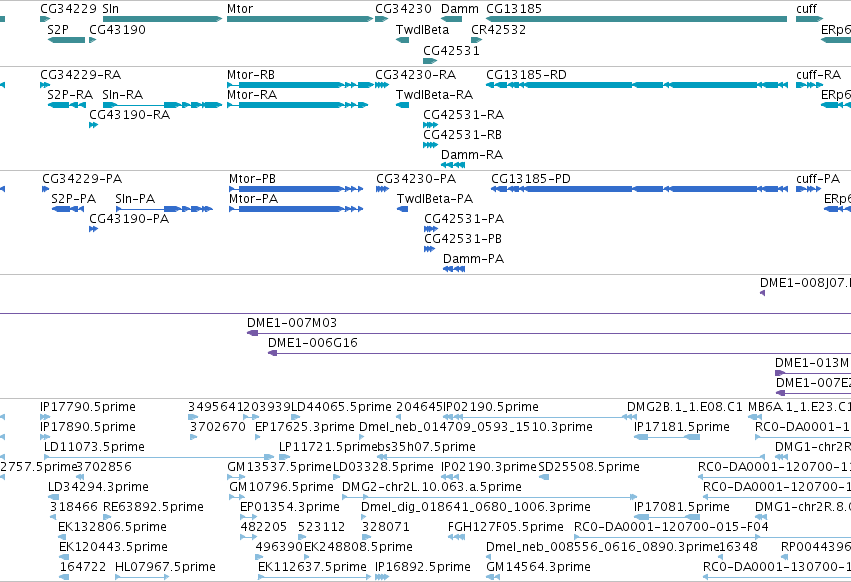This screenshot has height=582, width=851.
Task: Select the S2P gene arrow
Action: [66, 40]
